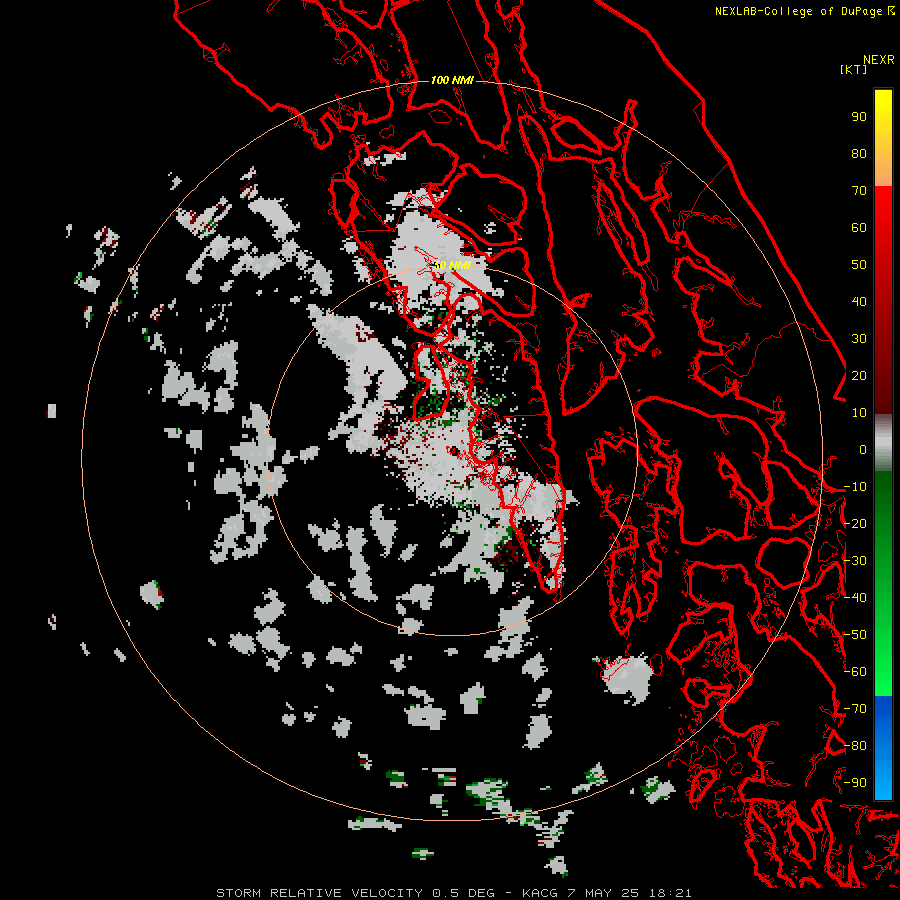Click the -80 value on the velocity scale
900x900 pixels.
855,746
